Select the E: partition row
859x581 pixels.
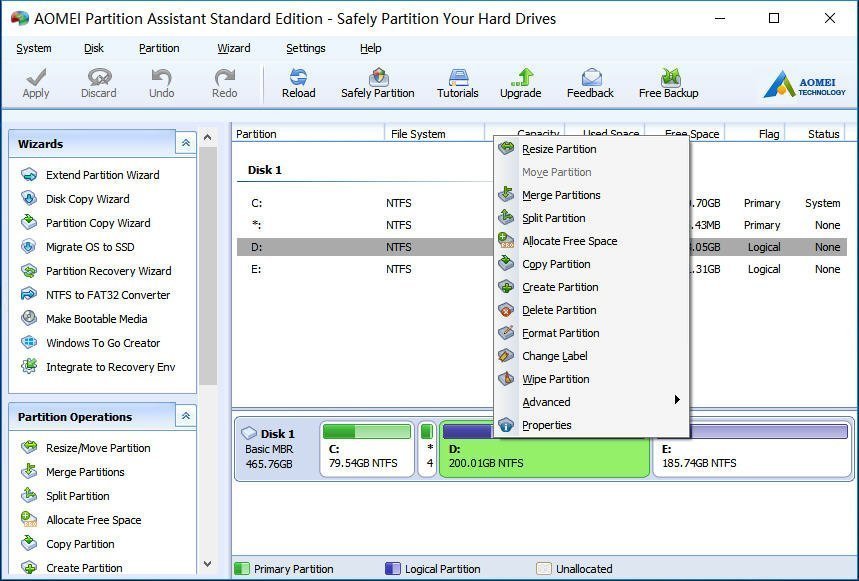pyautogui.click(x=542, y=269)
